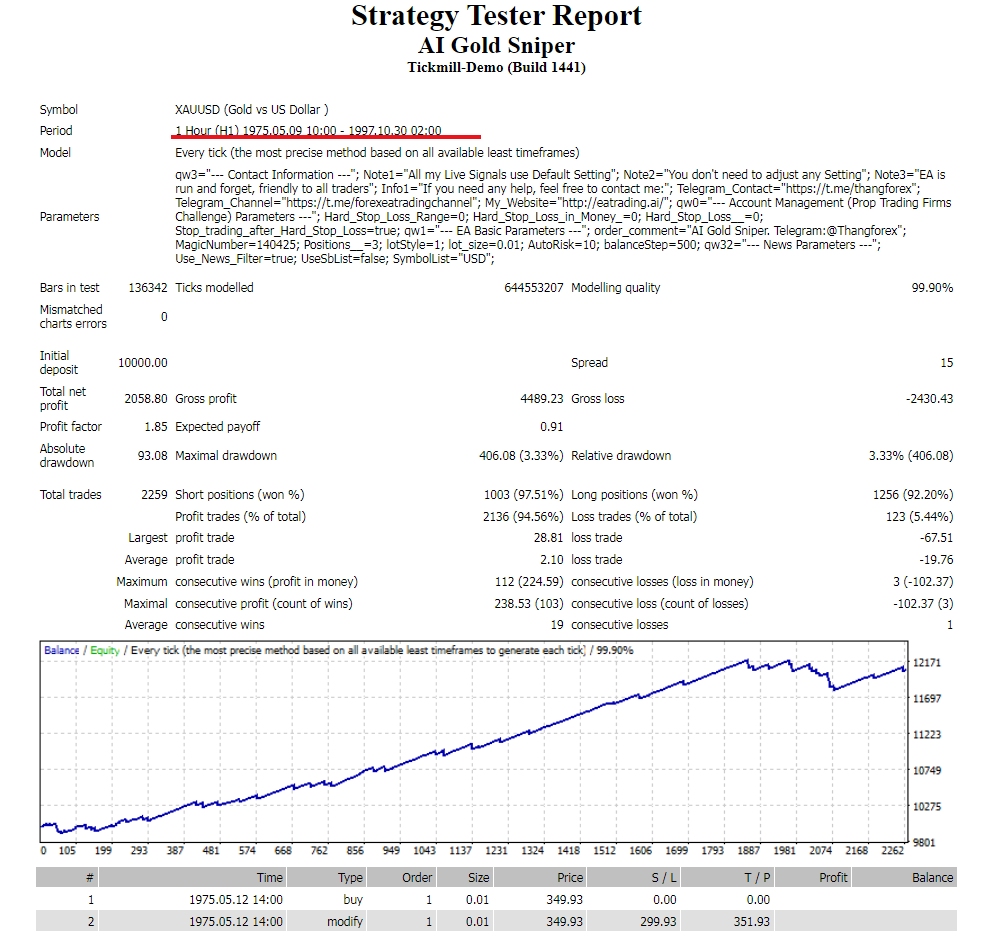Image resolution: width=1005 pixels, height=937 pixels.
Task: Click the Size column header
Action: (478, 877)
